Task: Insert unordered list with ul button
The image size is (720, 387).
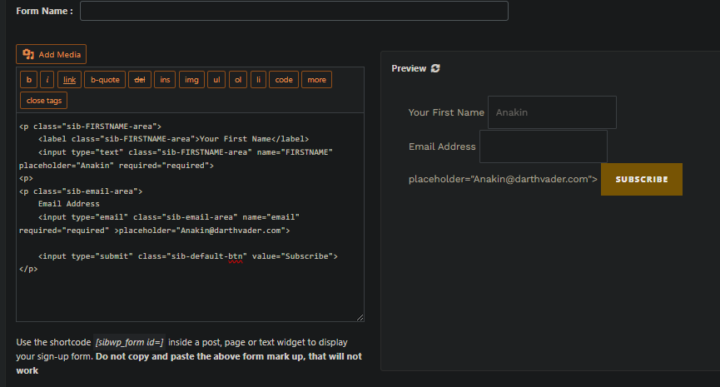Action: (216, 79)
